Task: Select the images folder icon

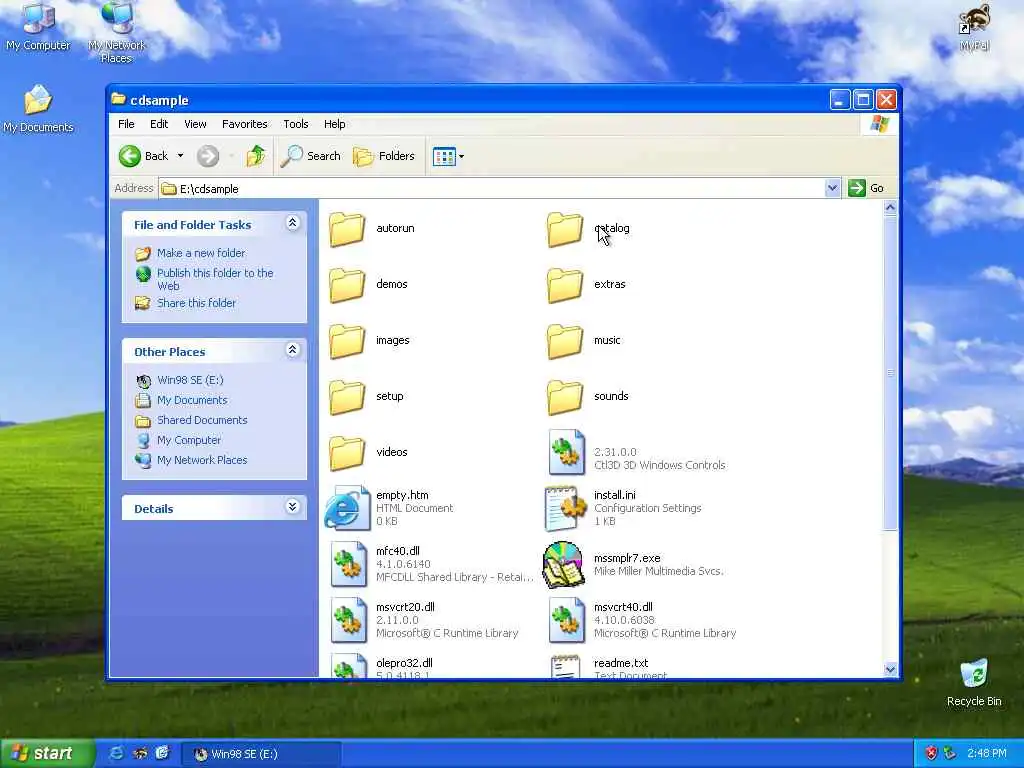Action: [x=347, y=341]
